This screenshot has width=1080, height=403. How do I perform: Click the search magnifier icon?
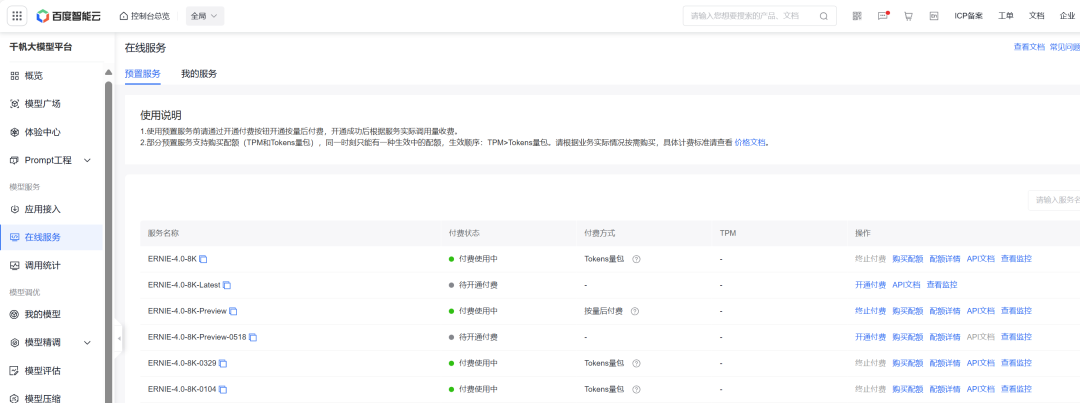coord(824,16)
